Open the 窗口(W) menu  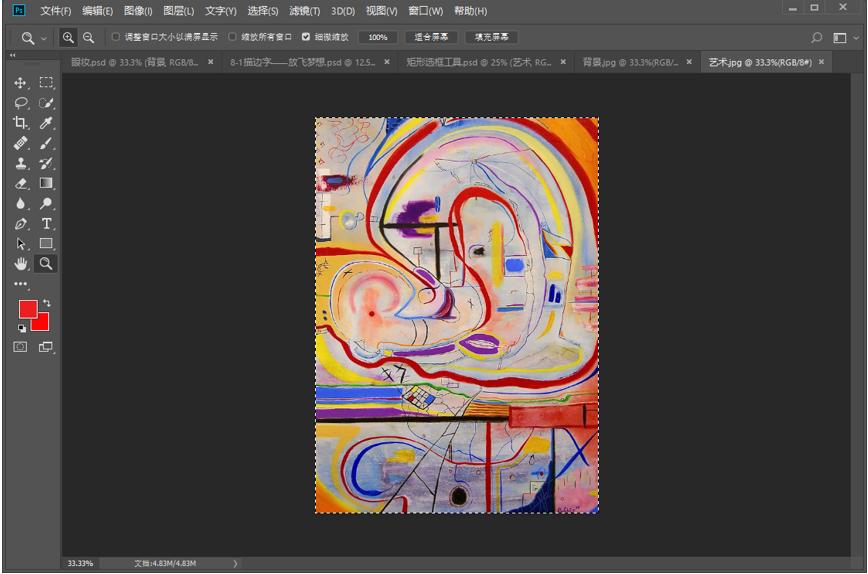point(425,11)
